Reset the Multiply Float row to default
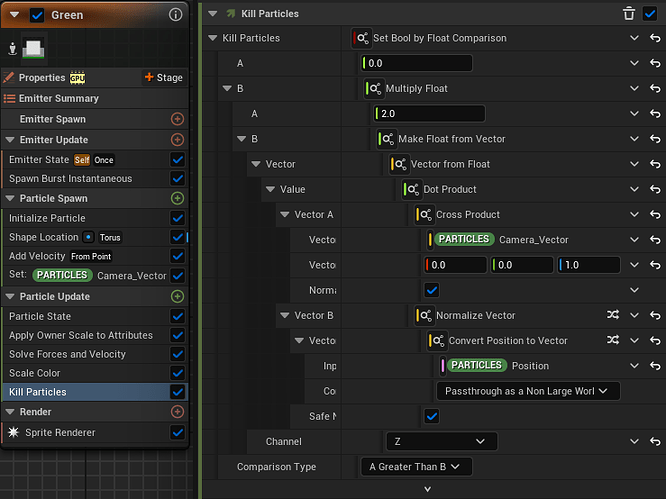Image resolution: width=666 pixels, height=499 pixels. pyautogui.click(x=655, y=88)
